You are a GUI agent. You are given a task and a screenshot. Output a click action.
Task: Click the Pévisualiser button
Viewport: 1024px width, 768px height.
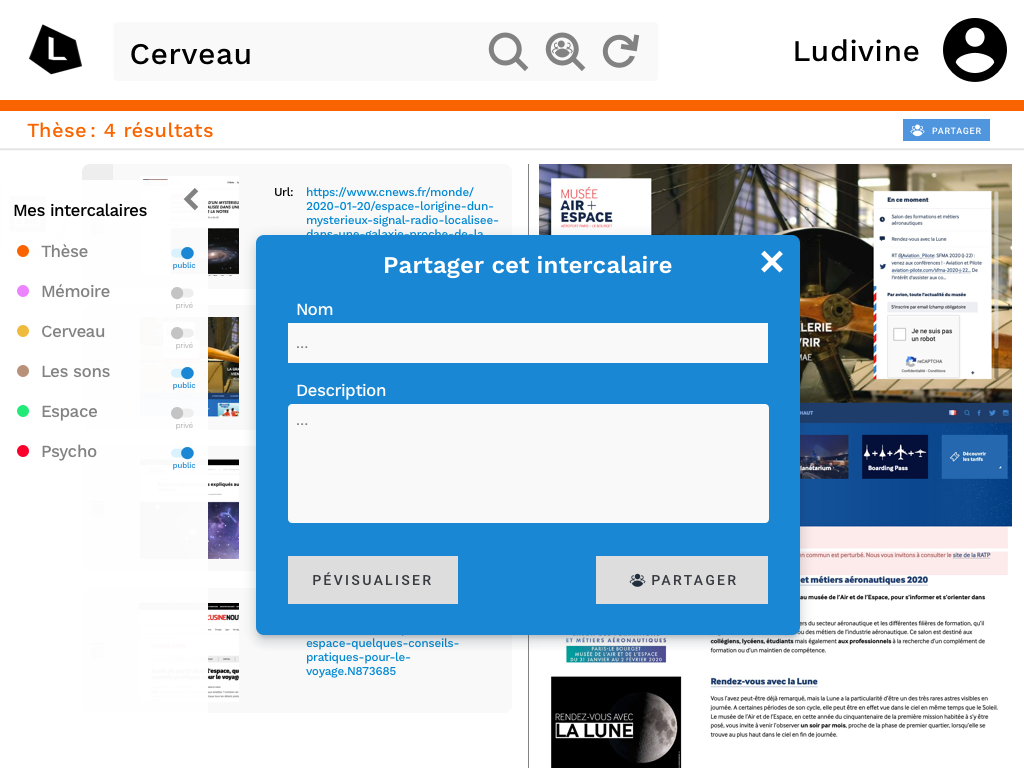373,580
